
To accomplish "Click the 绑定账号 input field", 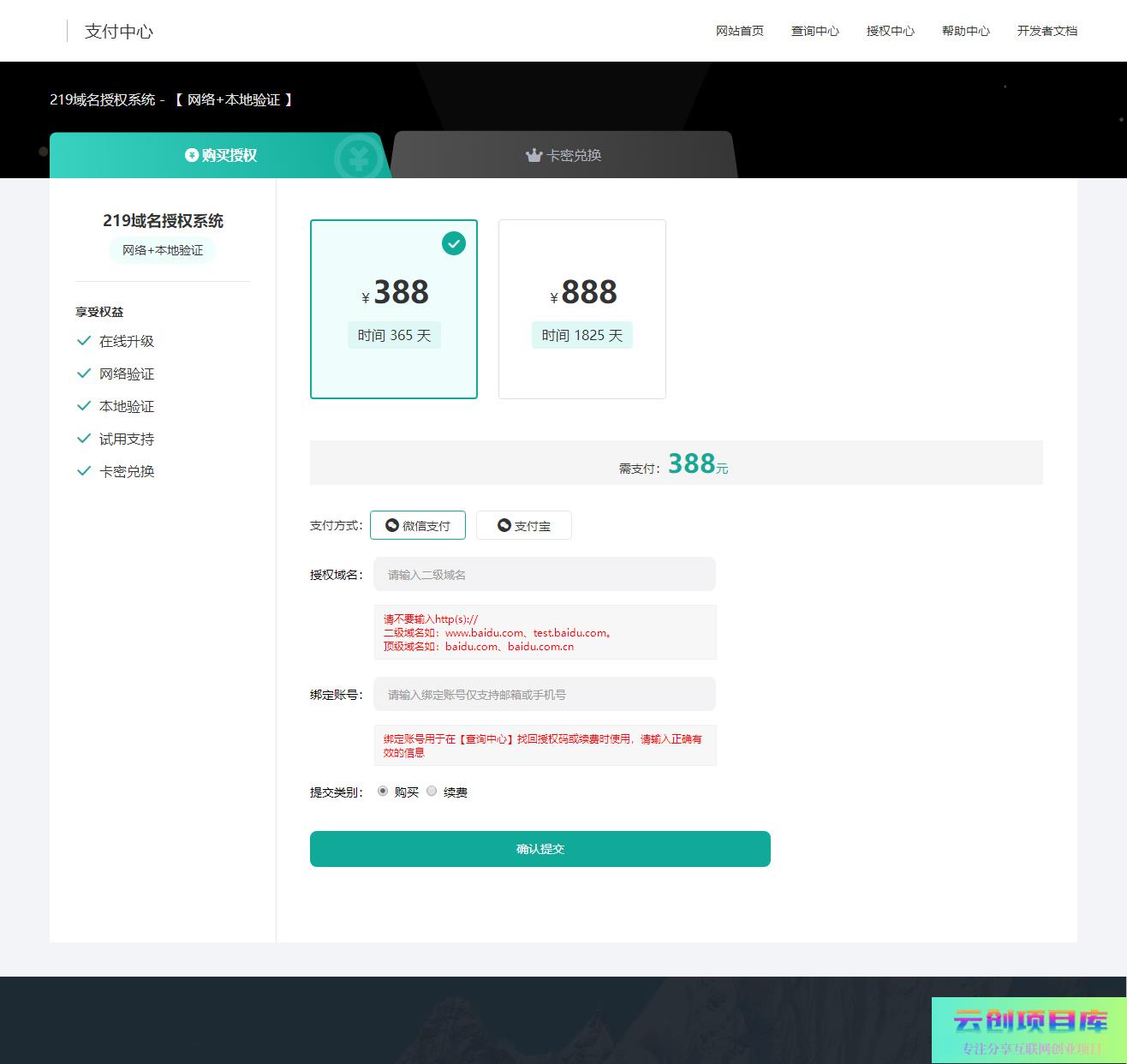I will coord(545,695).
